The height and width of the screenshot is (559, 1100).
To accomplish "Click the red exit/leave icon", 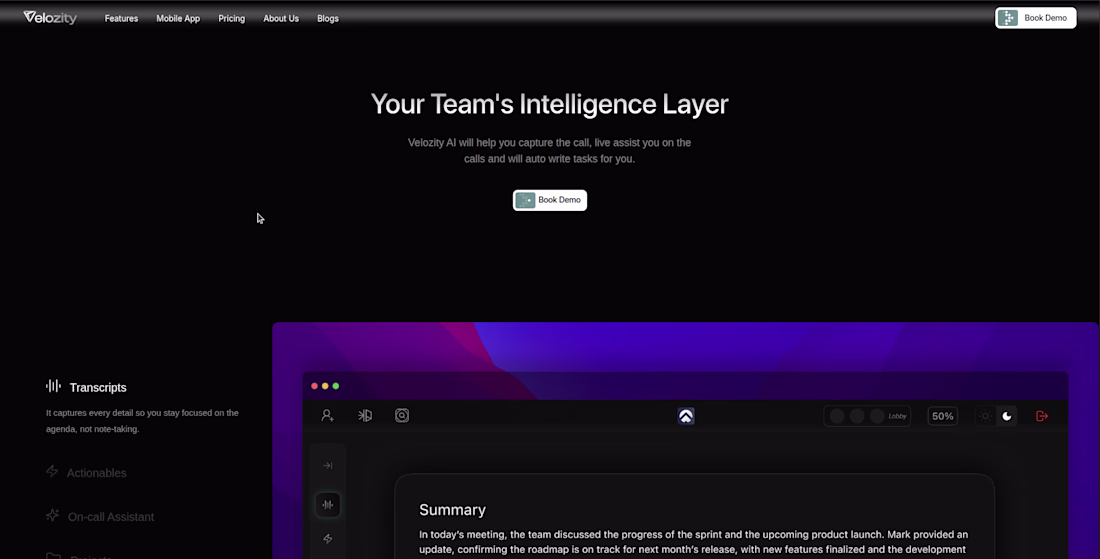I will coord(1042,416).
